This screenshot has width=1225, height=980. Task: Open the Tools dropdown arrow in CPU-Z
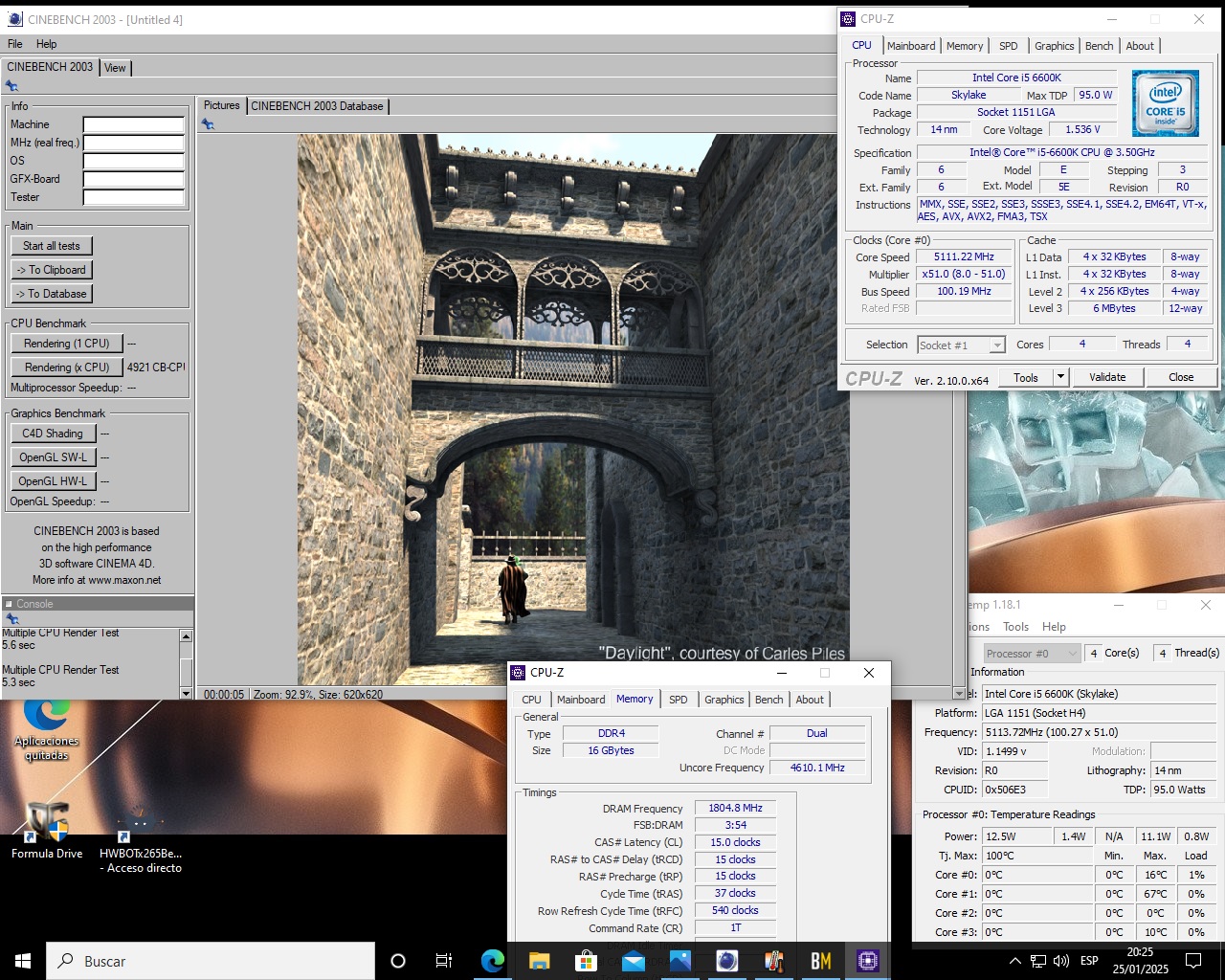1060,377
